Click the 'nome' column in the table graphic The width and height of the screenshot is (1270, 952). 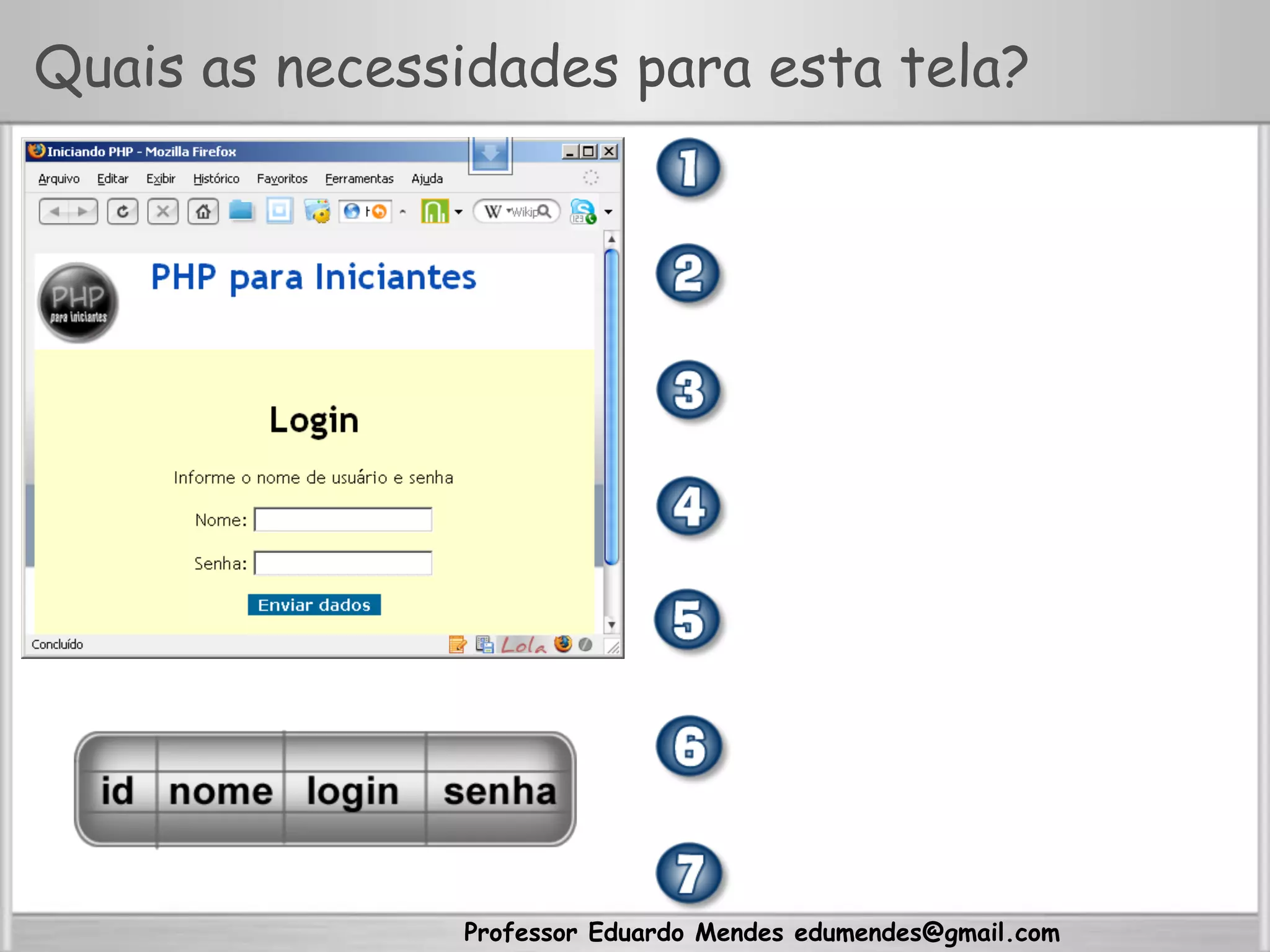[x=221, y=791]
